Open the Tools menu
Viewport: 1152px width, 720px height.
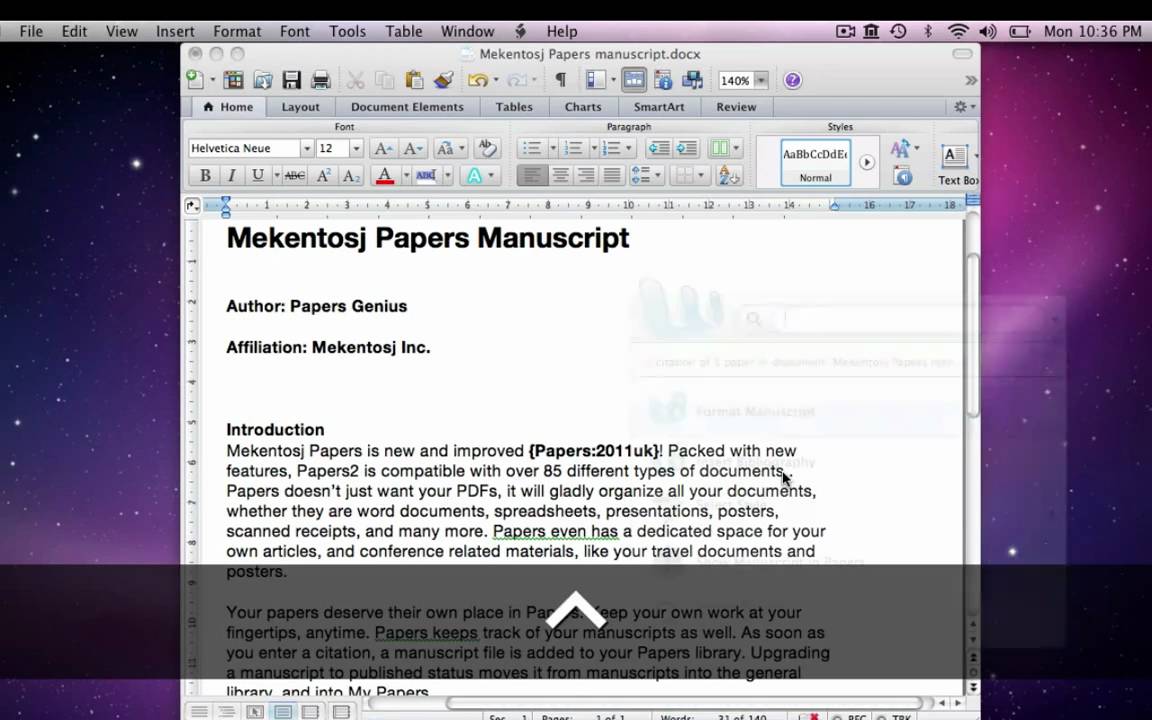pos(347,32)
